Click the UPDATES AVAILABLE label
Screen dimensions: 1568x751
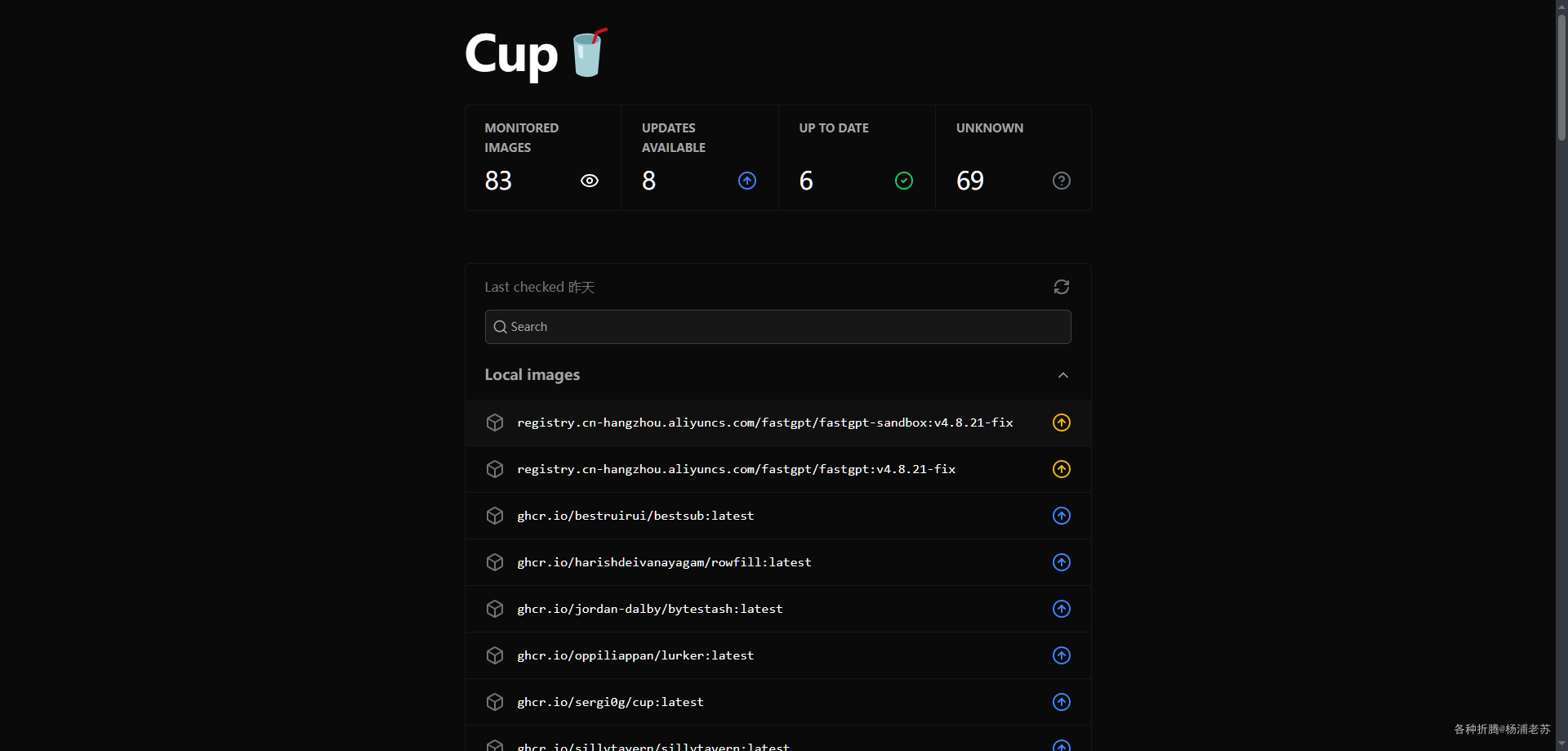[x=674, y=138]
